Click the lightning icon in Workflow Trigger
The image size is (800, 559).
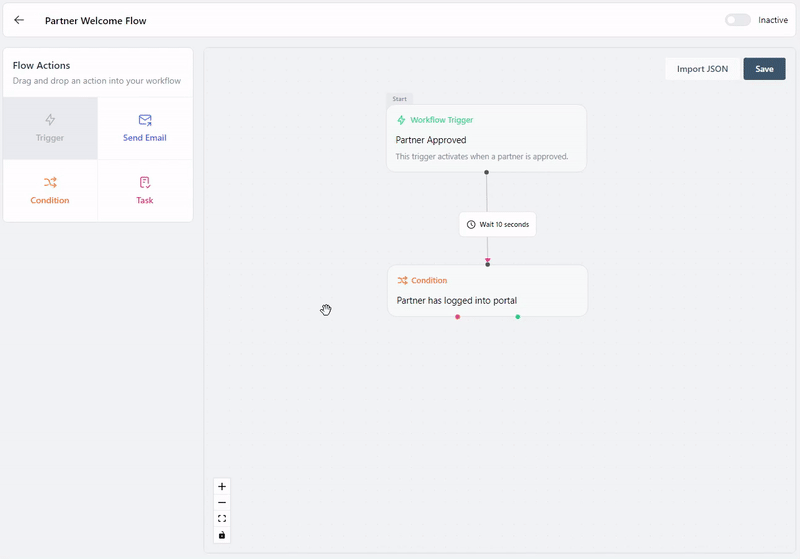401,120
